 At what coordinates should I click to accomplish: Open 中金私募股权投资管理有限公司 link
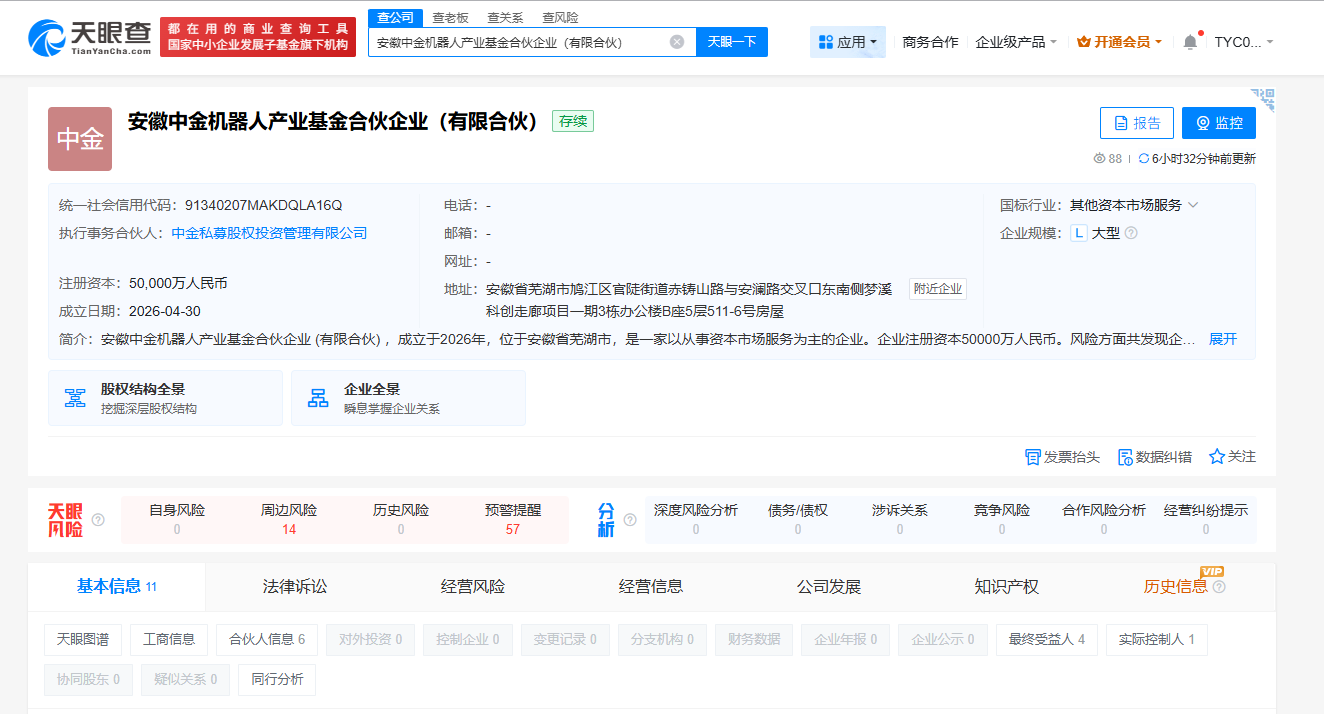(270, 233)
